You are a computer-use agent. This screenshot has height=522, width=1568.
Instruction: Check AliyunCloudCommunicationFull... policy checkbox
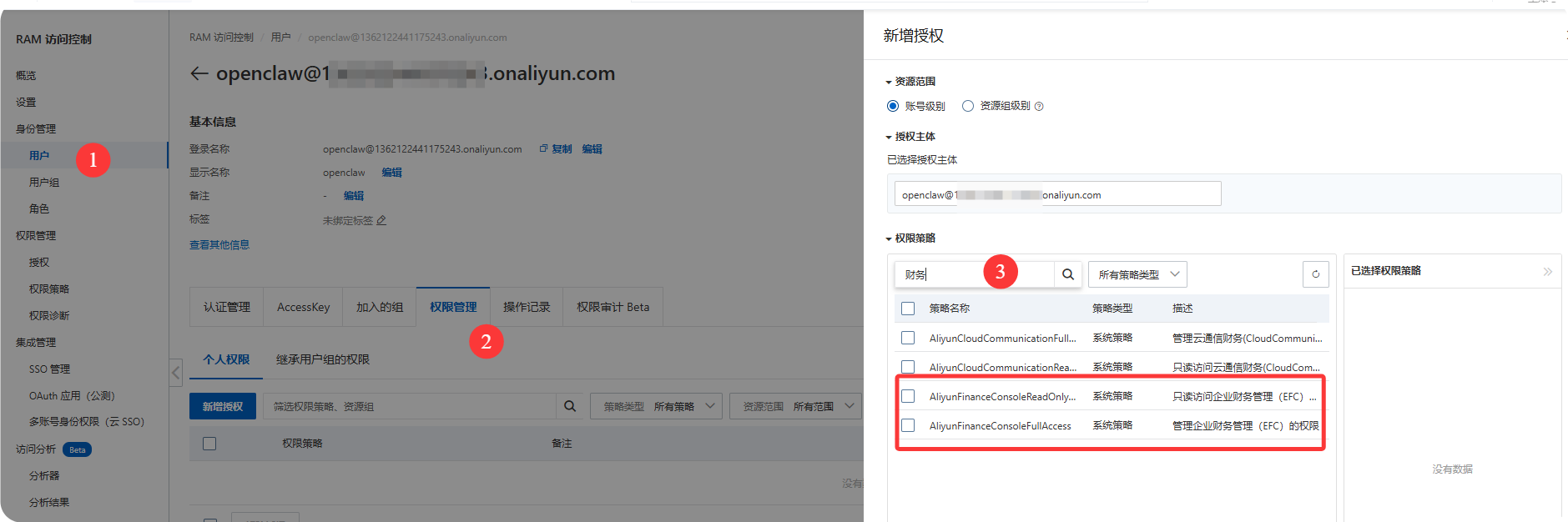pyautogui.click(x=908, y=338)
